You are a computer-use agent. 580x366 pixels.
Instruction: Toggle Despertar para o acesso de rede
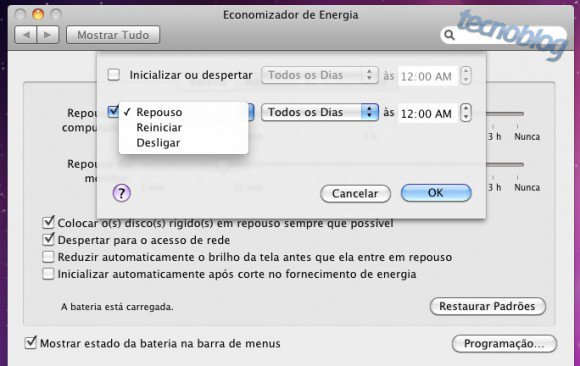tap(48, 239)
